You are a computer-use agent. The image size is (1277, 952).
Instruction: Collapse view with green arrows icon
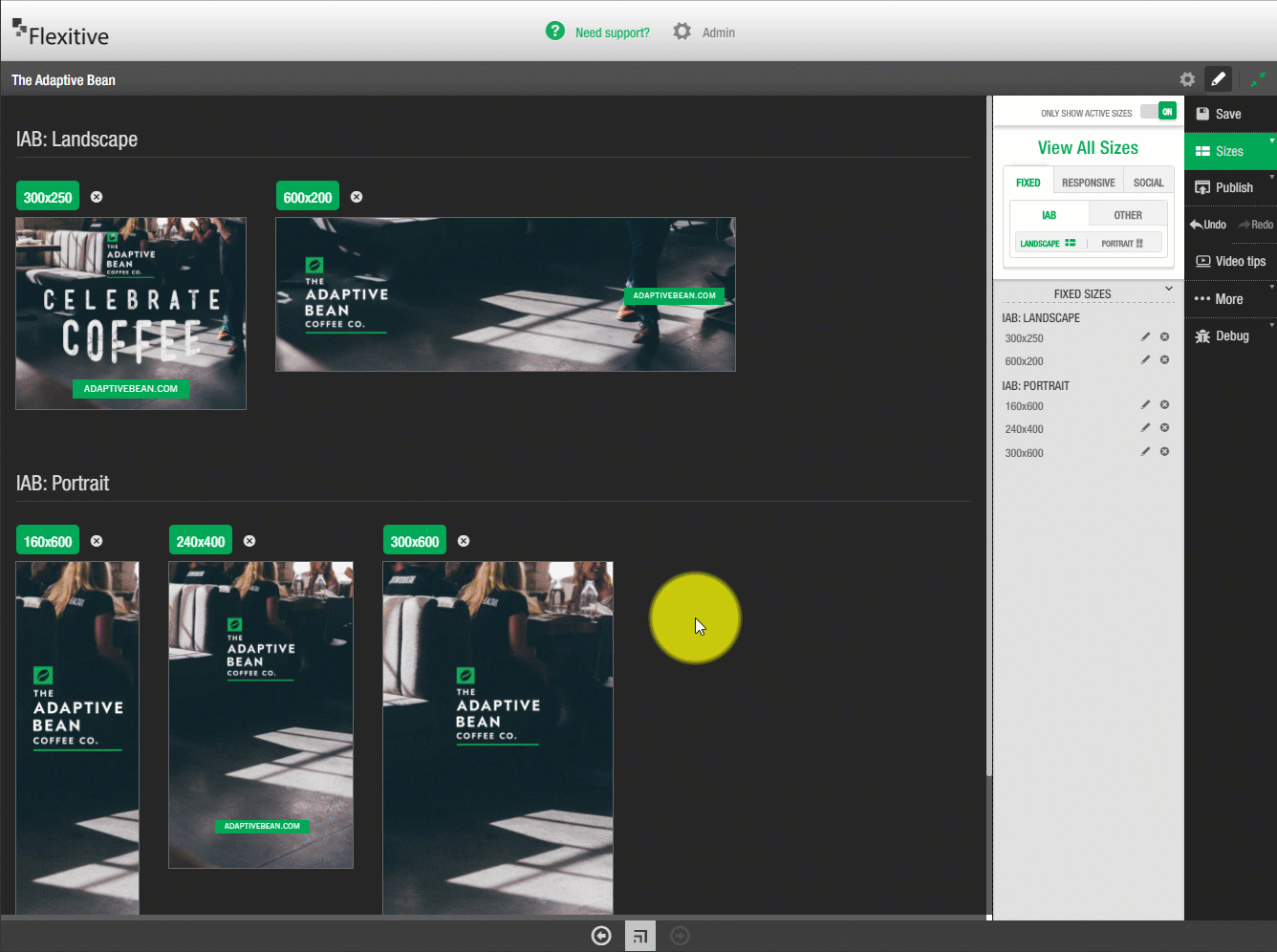pos(1258,79)
